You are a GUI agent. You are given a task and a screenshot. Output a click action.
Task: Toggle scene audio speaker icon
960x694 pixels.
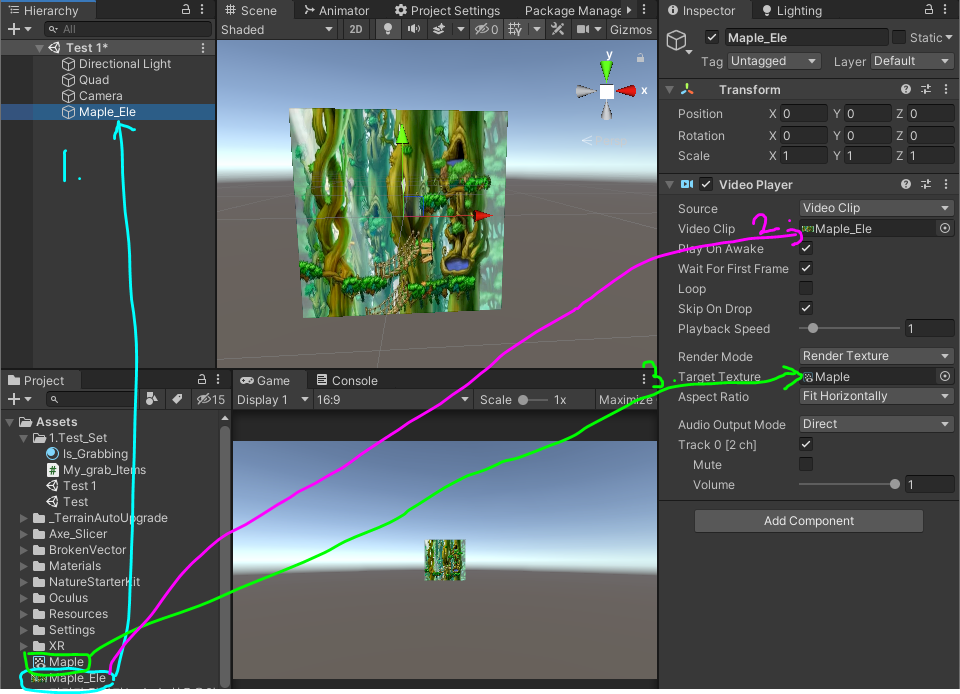(x=414, y=29)
